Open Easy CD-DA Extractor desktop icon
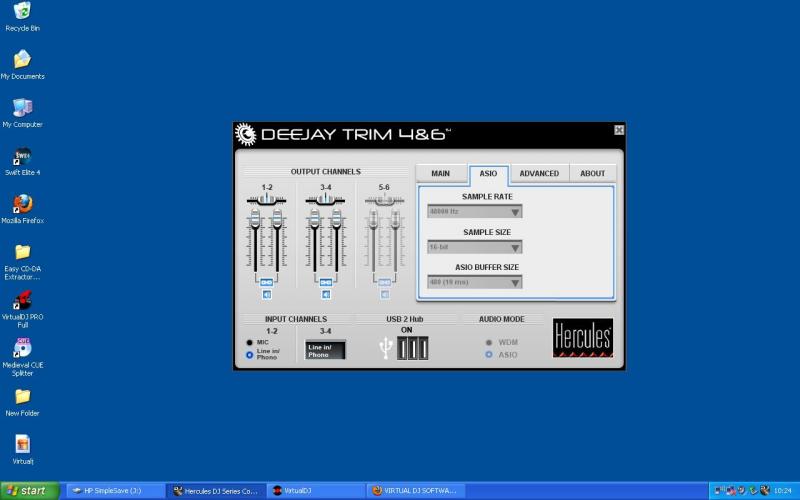Image resolution: width=800 pixels, height=500 pixels. [22, 253]
